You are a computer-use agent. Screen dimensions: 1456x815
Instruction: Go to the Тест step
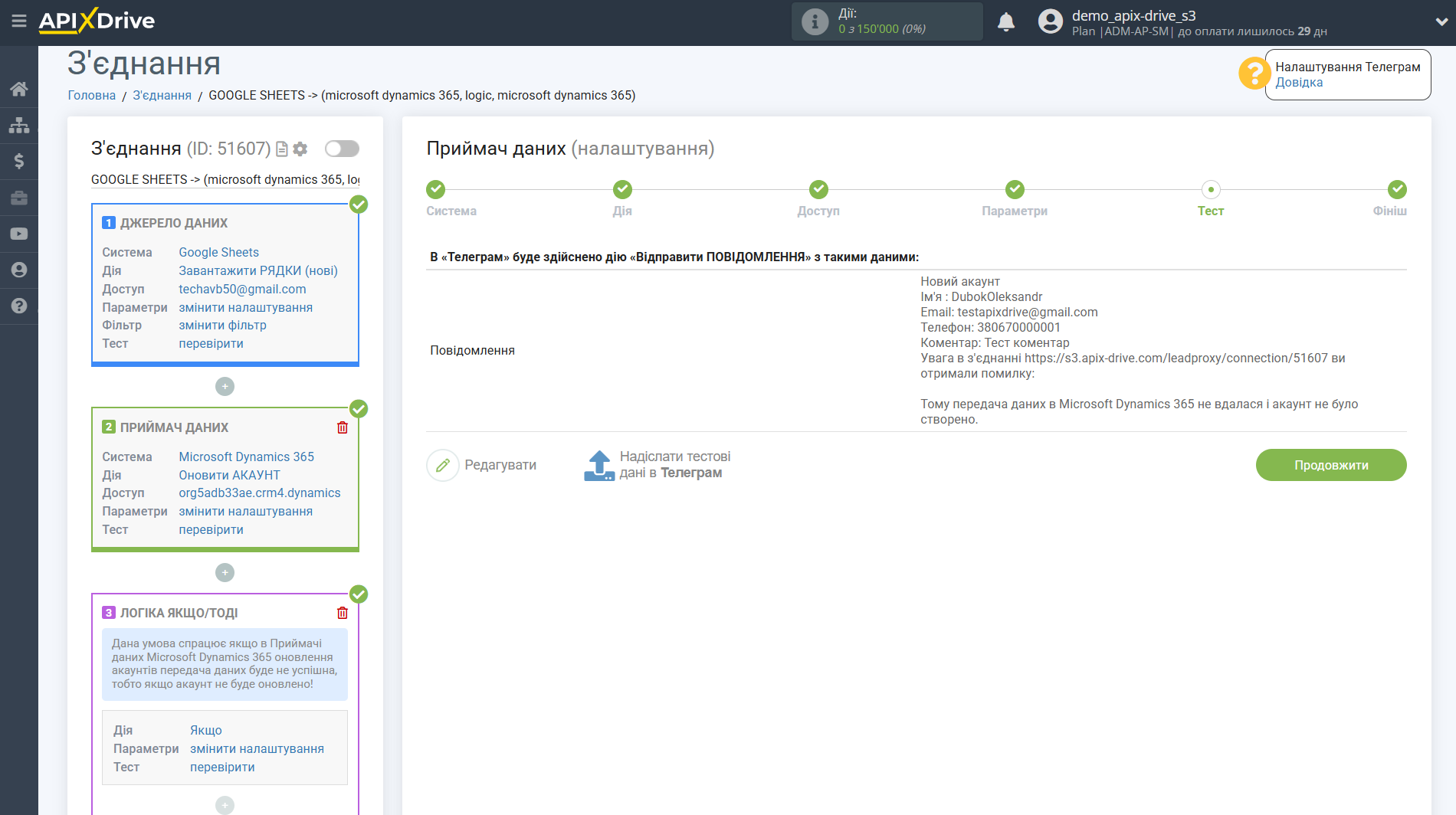(1211, 189)
